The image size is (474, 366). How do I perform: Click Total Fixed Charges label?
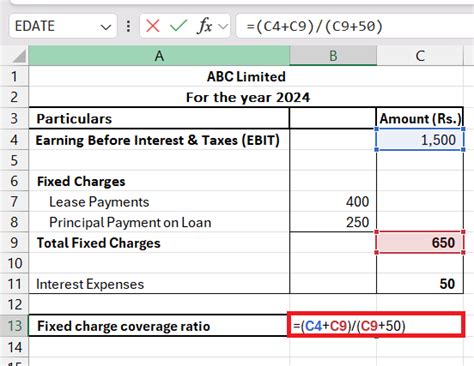99,243
